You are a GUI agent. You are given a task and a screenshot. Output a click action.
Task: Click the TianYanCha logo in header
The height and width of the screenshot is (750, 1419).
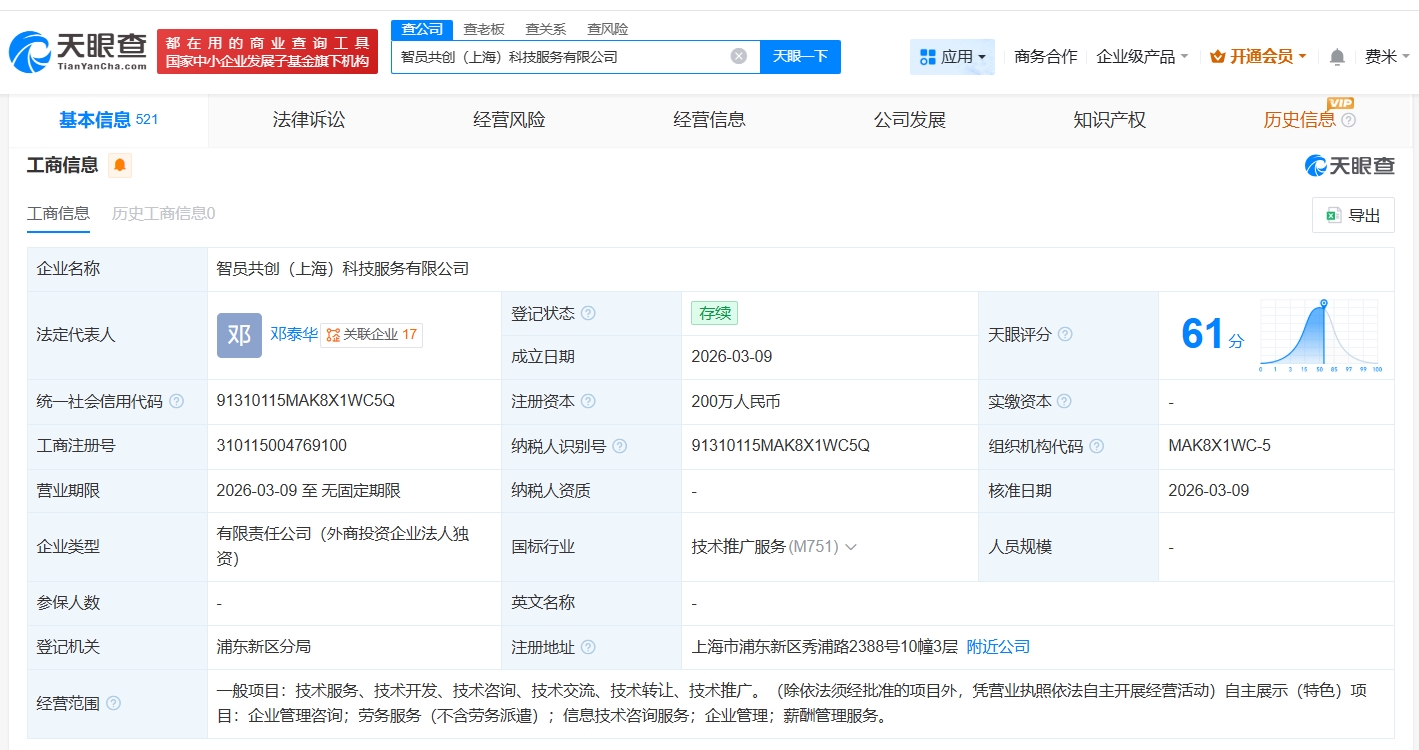click(78, 51)
